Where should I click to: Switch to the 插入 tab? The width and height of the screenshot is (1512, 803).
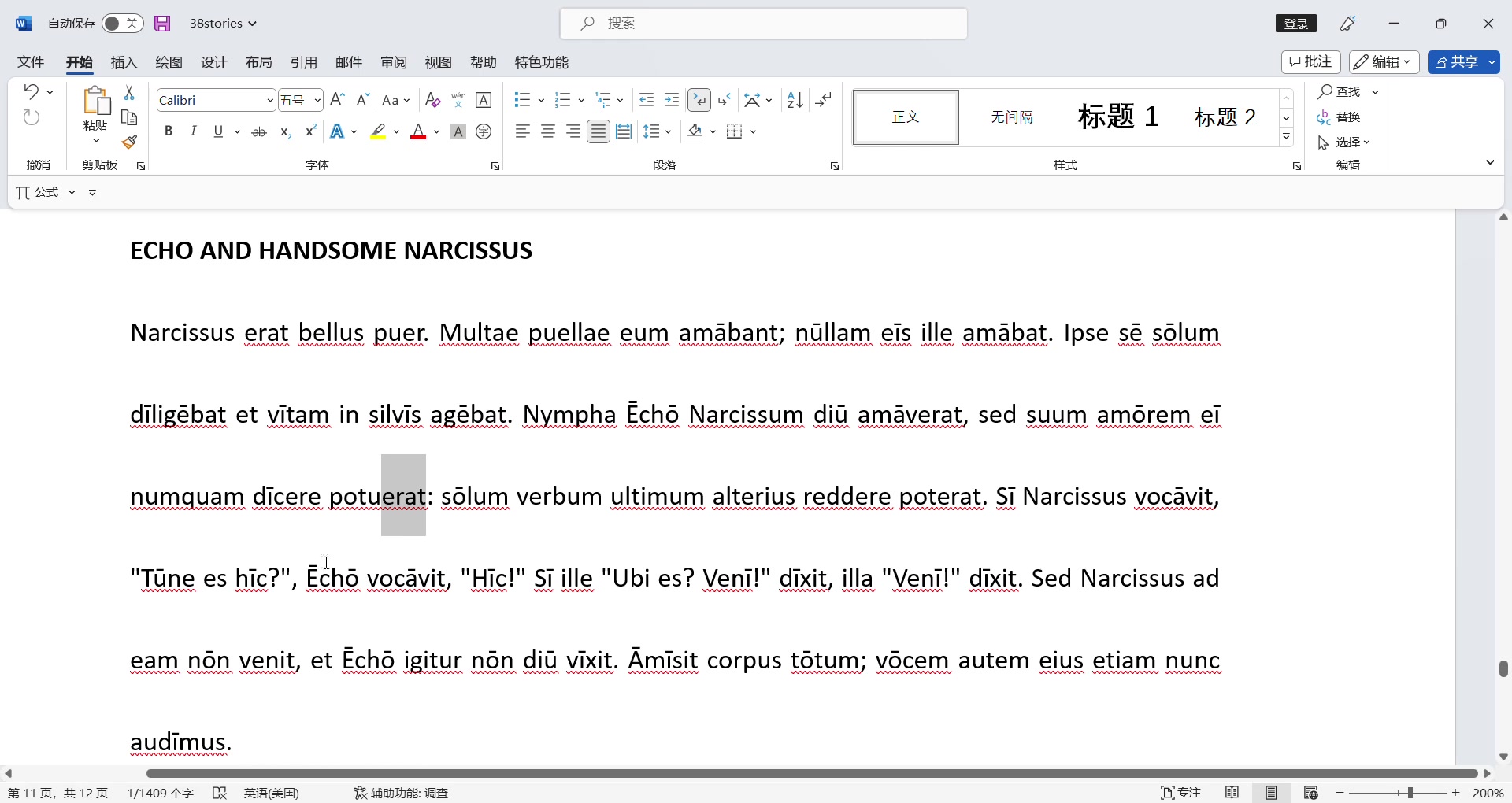click(x=124, y=62)
